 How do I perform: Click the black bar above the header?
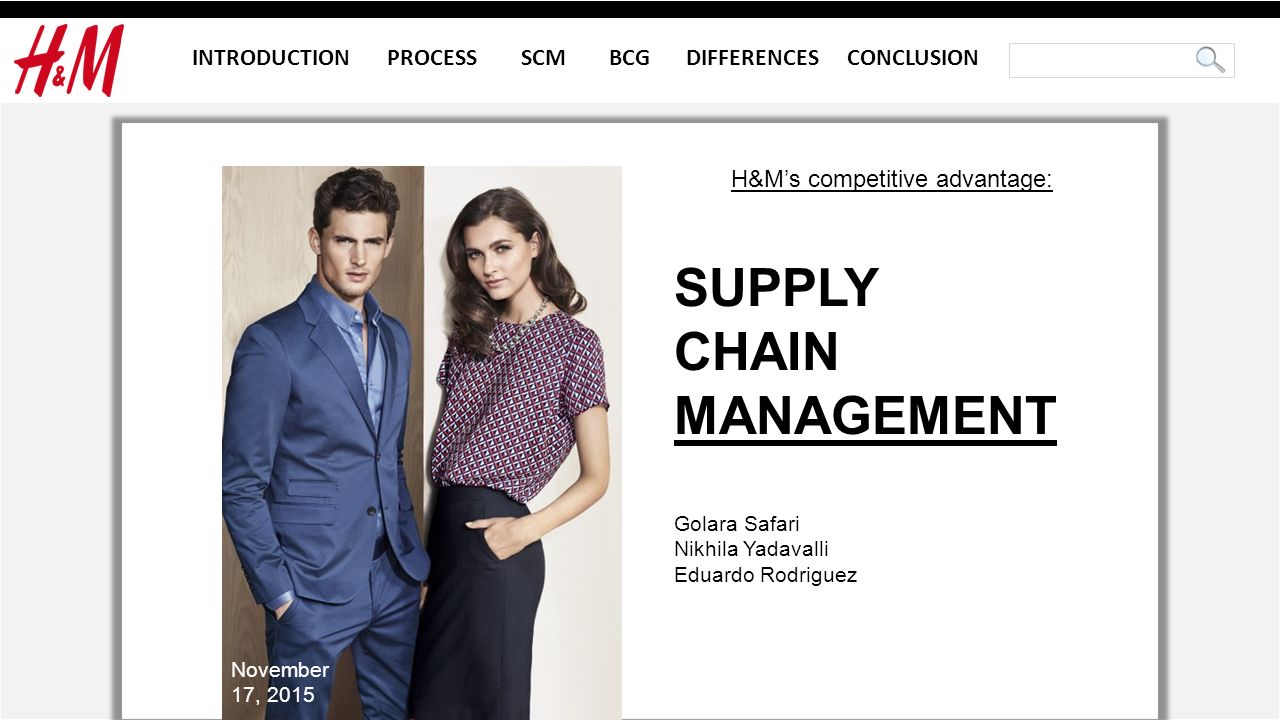click(640, 9)
